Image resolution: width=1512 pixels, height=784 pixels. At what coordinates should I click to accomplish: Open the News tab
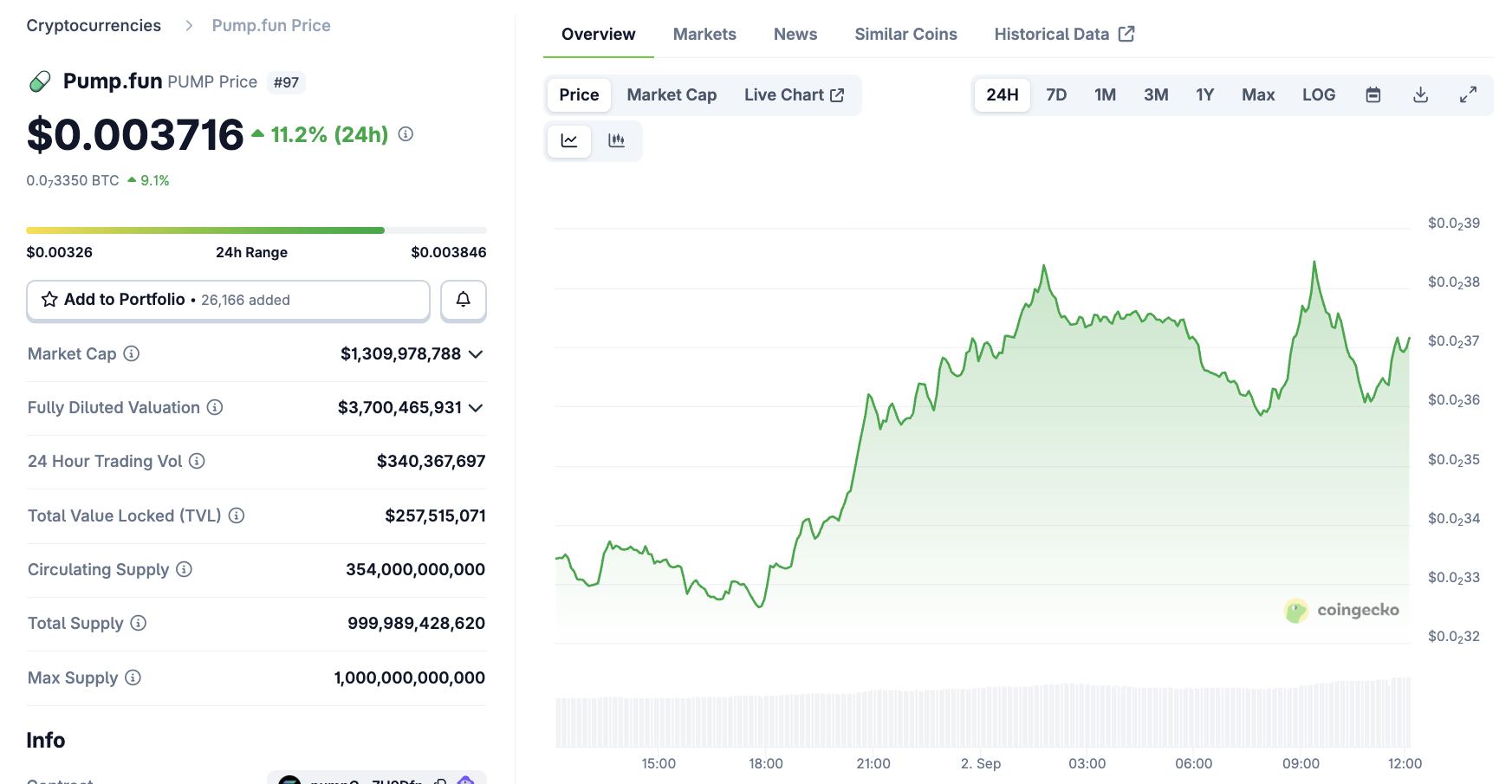pyautogui.click(x=795, y=34)
